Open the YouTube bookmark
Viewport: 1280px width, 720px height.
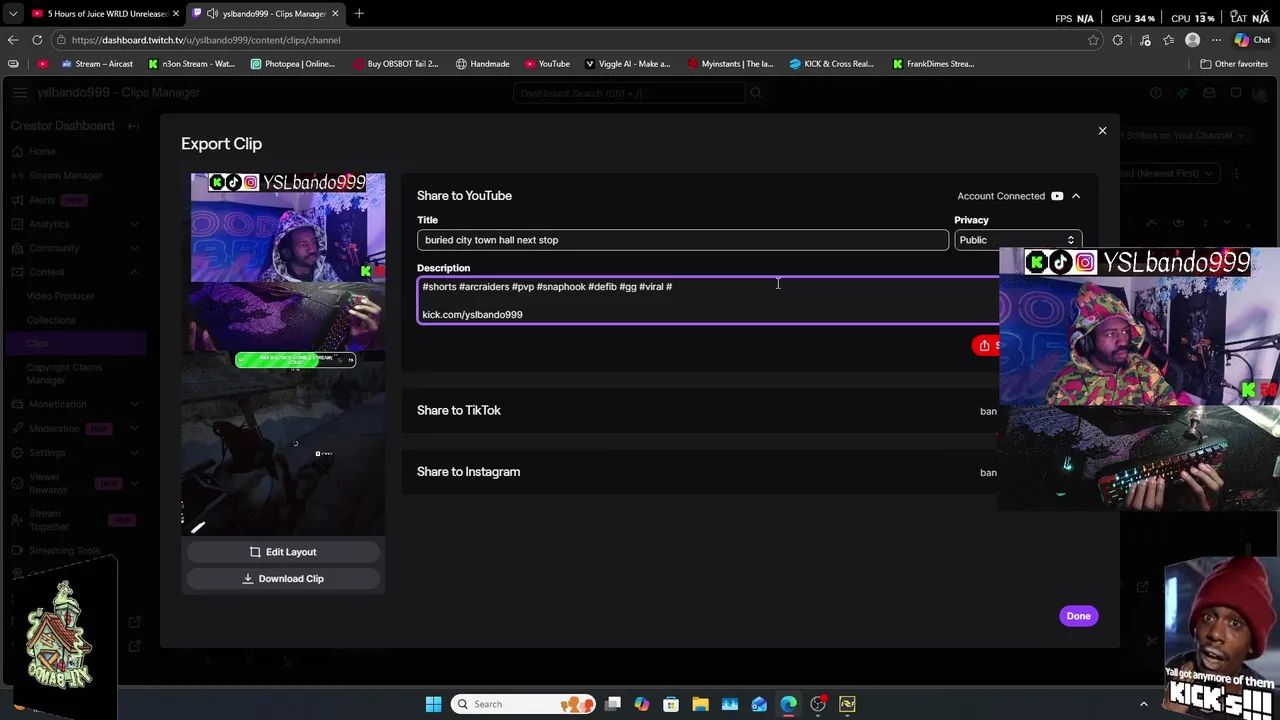pyautogui.click(x=546, y=64)
